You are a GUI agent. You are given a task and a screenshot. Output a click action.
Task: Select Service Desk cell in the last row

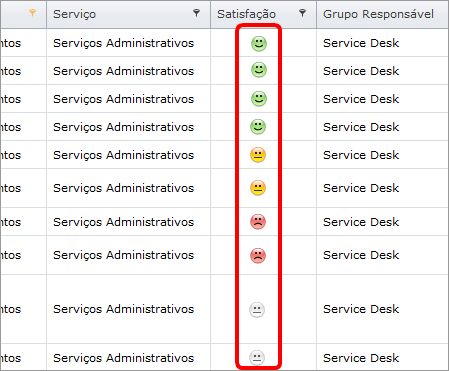[x=361, y=358]
